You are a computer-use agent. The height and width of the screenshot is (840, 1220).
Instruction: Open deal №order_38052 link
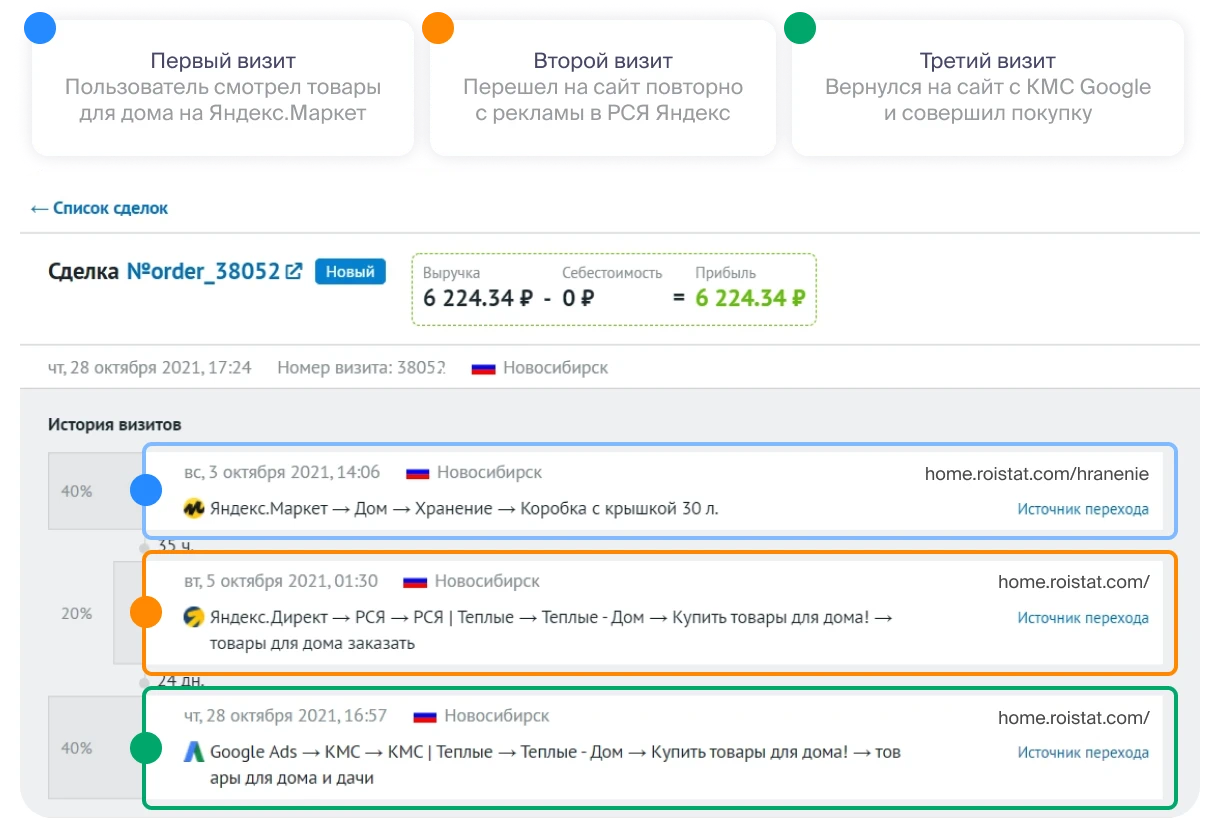coord(203,271)
